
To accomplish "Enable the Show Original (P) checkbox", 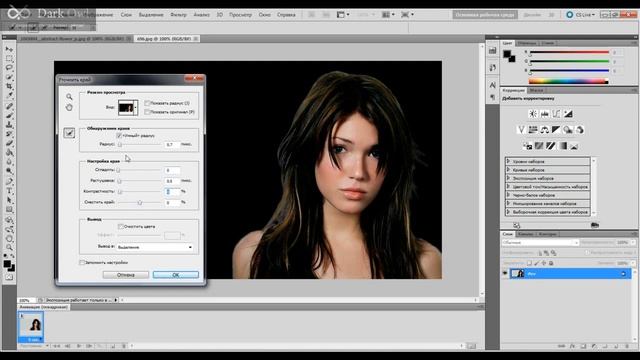I will (x=147, y=112).
